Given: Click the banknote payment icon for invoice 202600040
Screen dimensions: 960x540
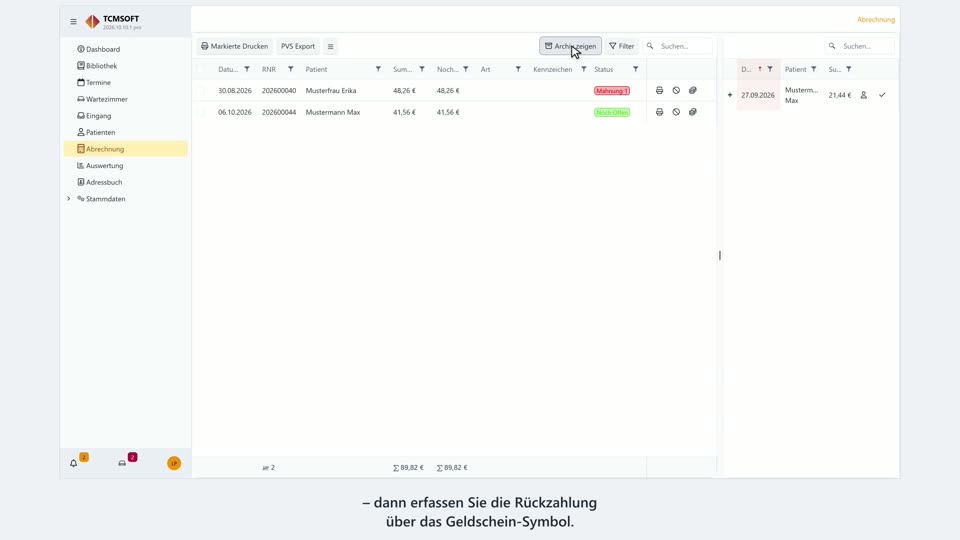Looking at the screenshot, I should (x=692, y=91).
